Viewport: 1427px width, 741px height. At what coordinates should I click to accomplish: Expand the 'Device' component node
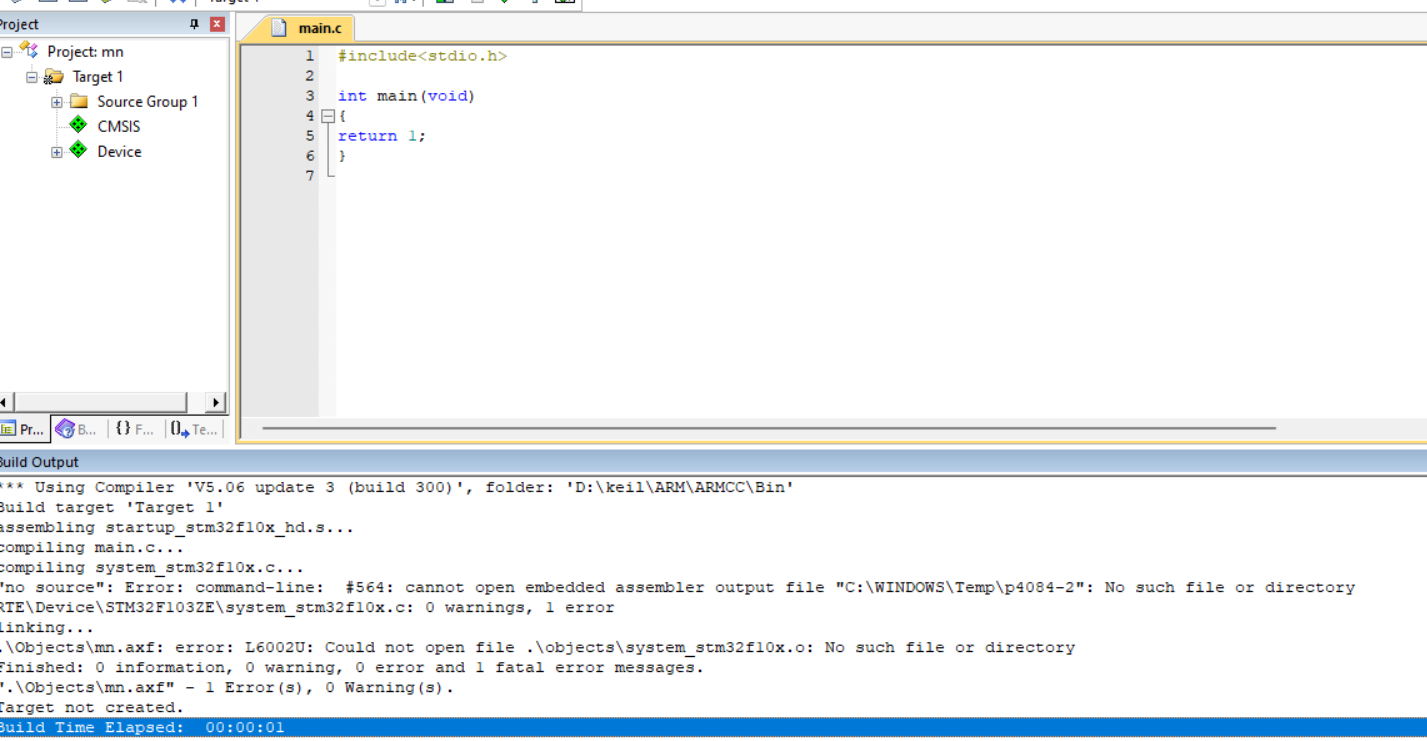point(57,152)
